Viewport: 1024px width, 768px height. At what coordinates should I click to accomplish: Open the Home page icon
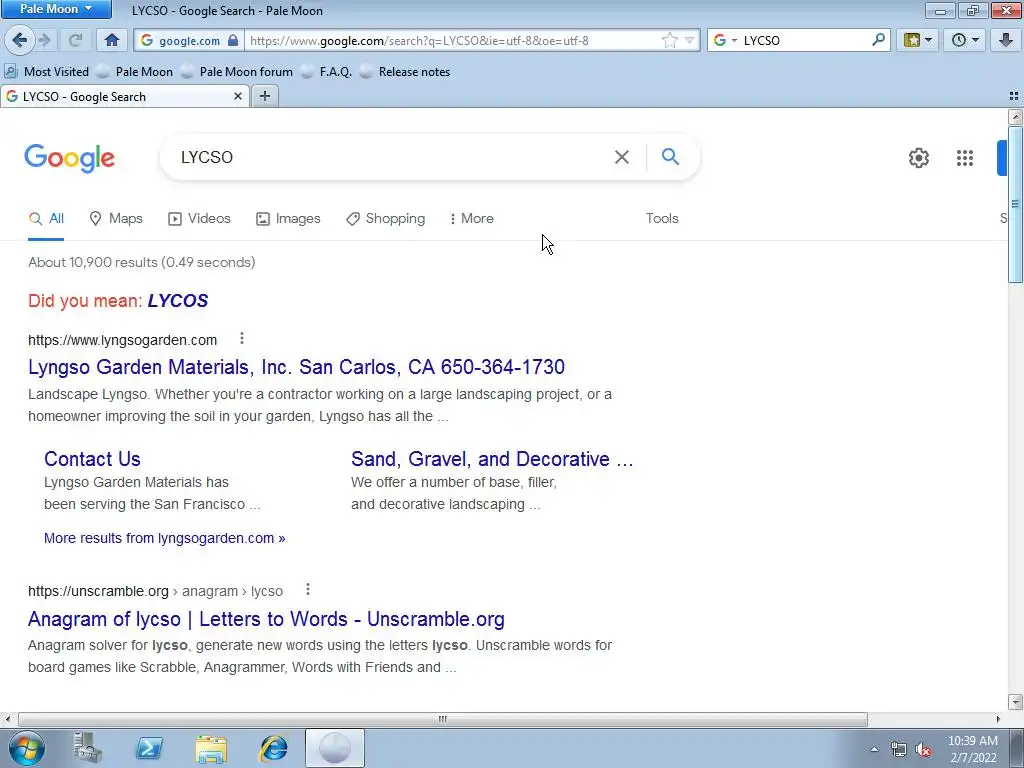112,40
